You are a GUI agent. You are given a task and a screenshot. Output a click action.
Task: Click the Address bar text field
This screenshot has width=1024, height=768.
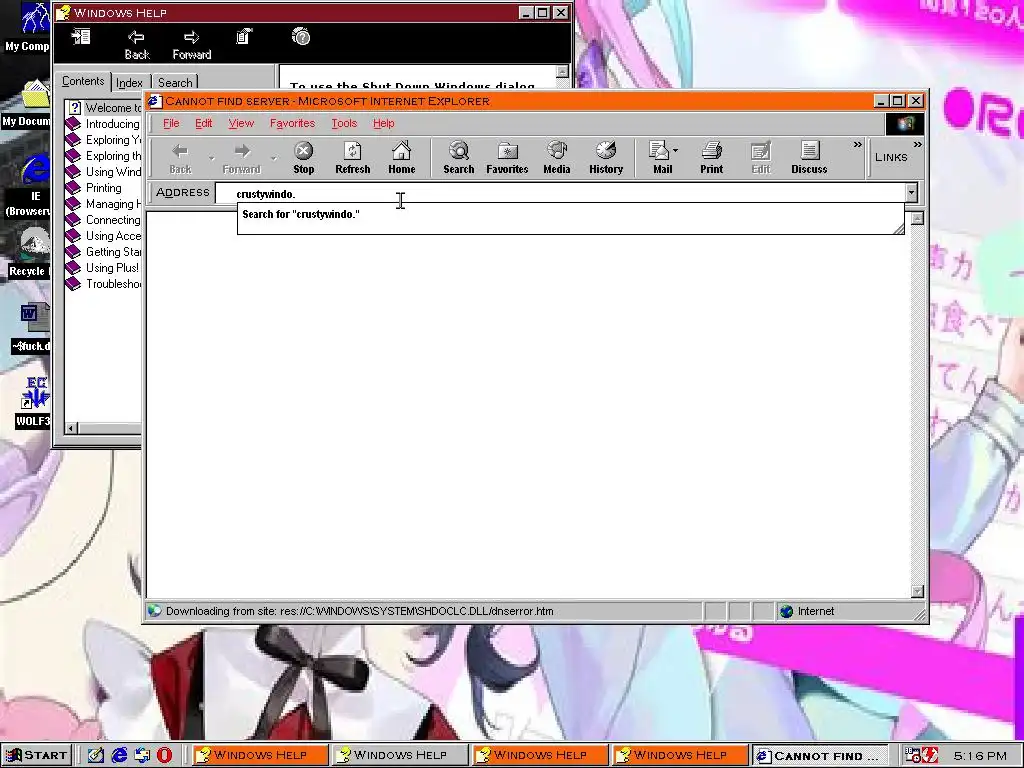(560, 193)
